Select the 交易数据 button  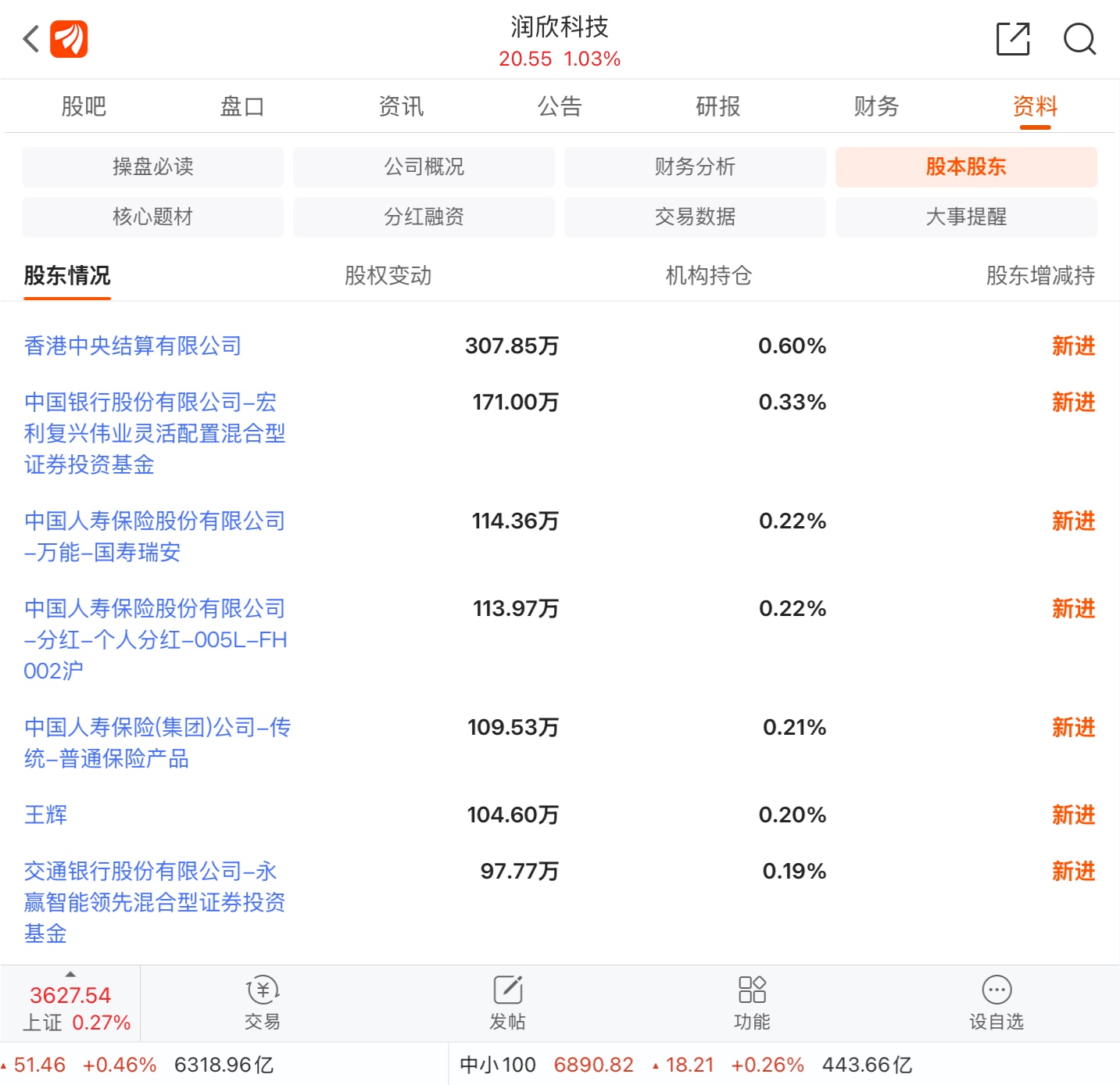click(x=696, y=217)
